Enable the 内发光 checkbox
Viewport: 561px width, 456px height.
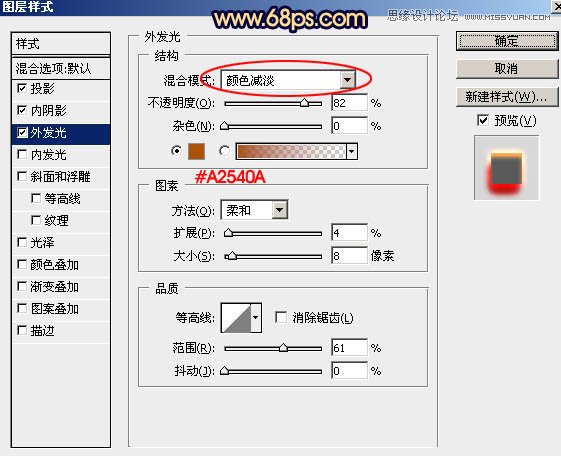(22, 155)
